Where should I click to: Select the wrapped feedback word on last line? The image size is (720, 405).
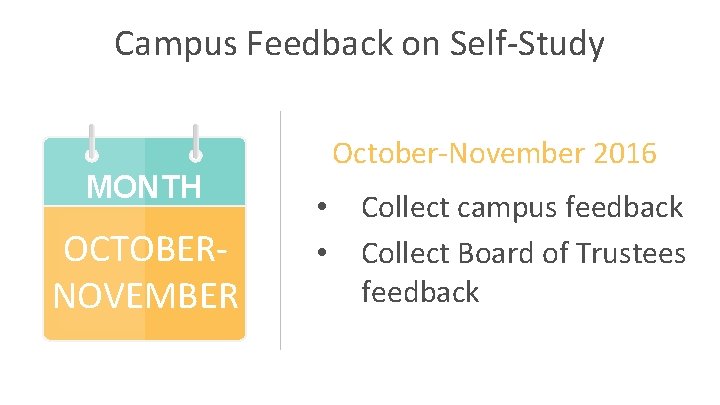coord(420,292)
